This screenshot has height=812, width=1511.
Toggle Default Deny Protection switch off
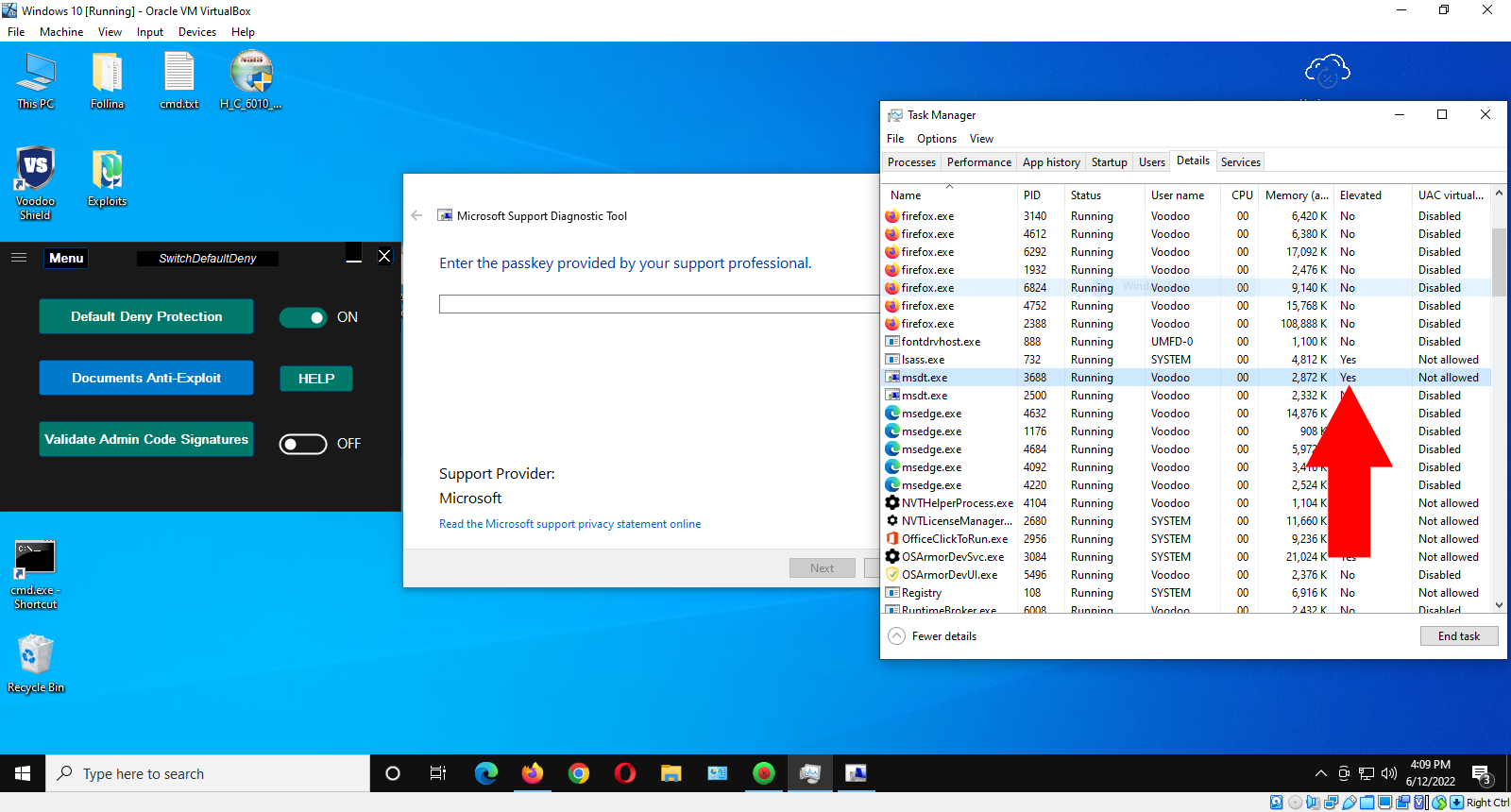pyautogui.click(x=303, y=317)
